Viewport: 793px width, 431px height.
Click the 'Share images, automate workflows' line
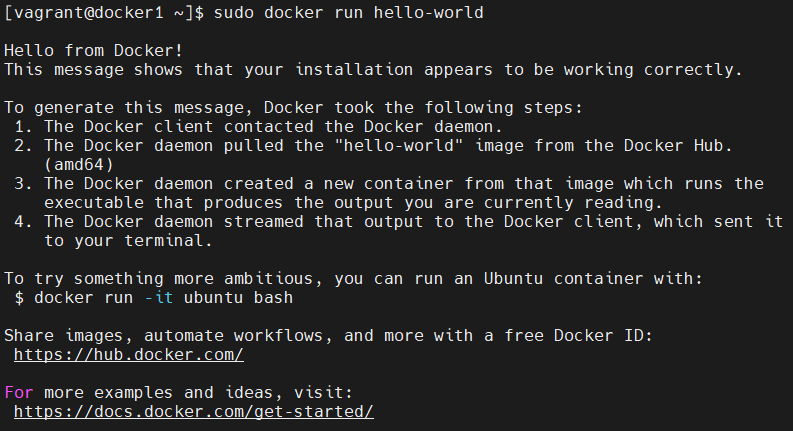point(329,335)
